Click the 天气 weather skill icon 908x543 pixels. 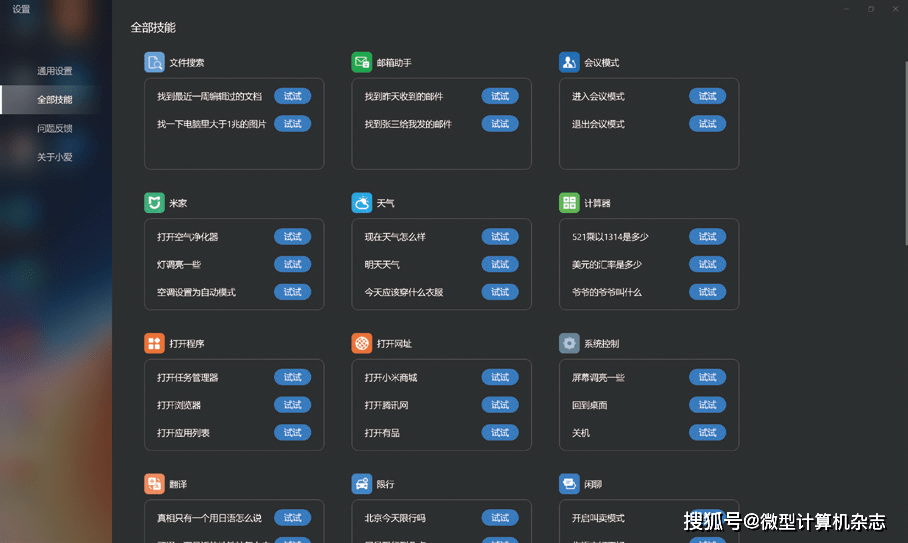tap(362, 203)
